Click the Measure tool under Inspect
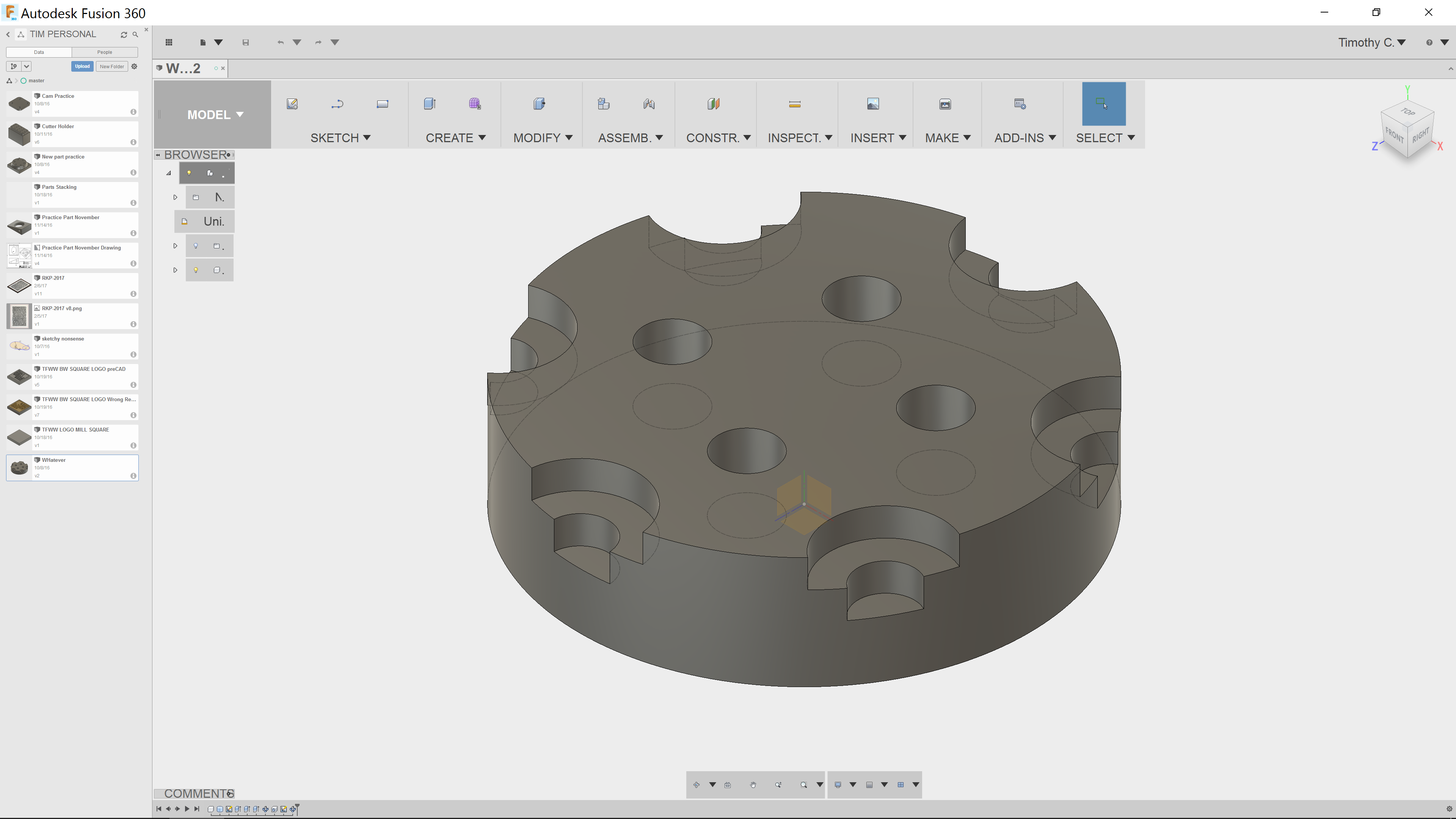The width and height of the screenshot is (1456, 819). tap(795, 104)
